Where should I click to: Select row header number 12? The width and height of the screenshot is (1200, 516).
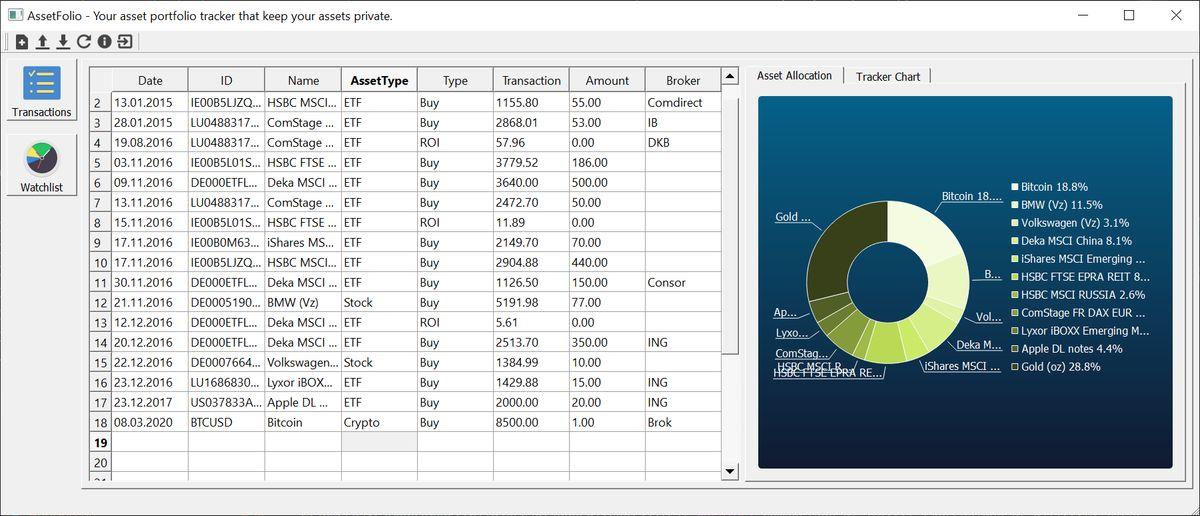99,323
